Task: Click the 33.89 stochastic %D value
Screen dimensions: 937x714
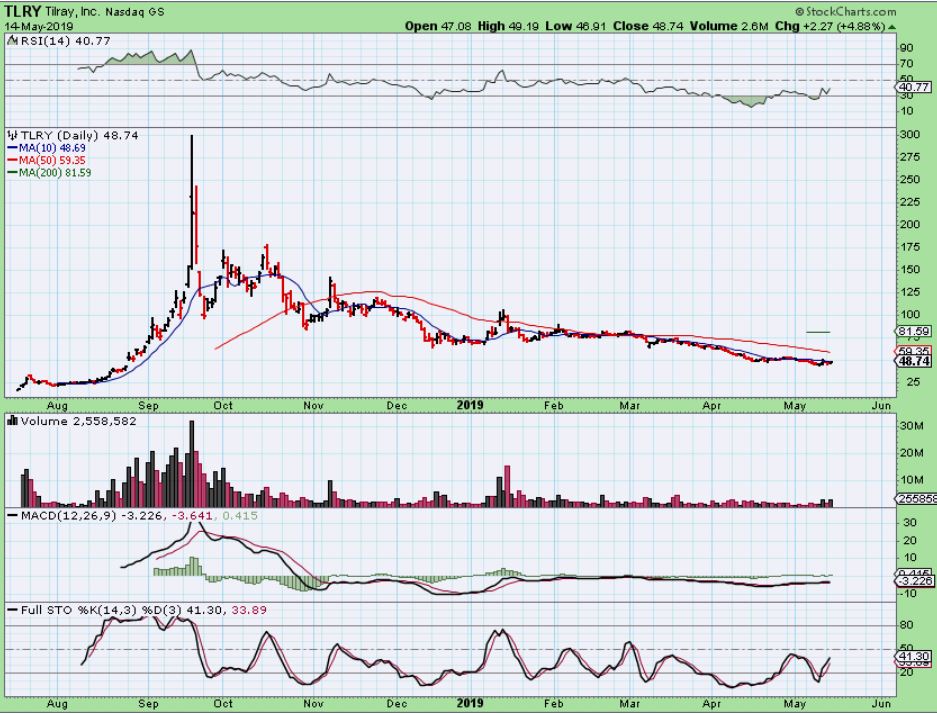Action: 247,610
